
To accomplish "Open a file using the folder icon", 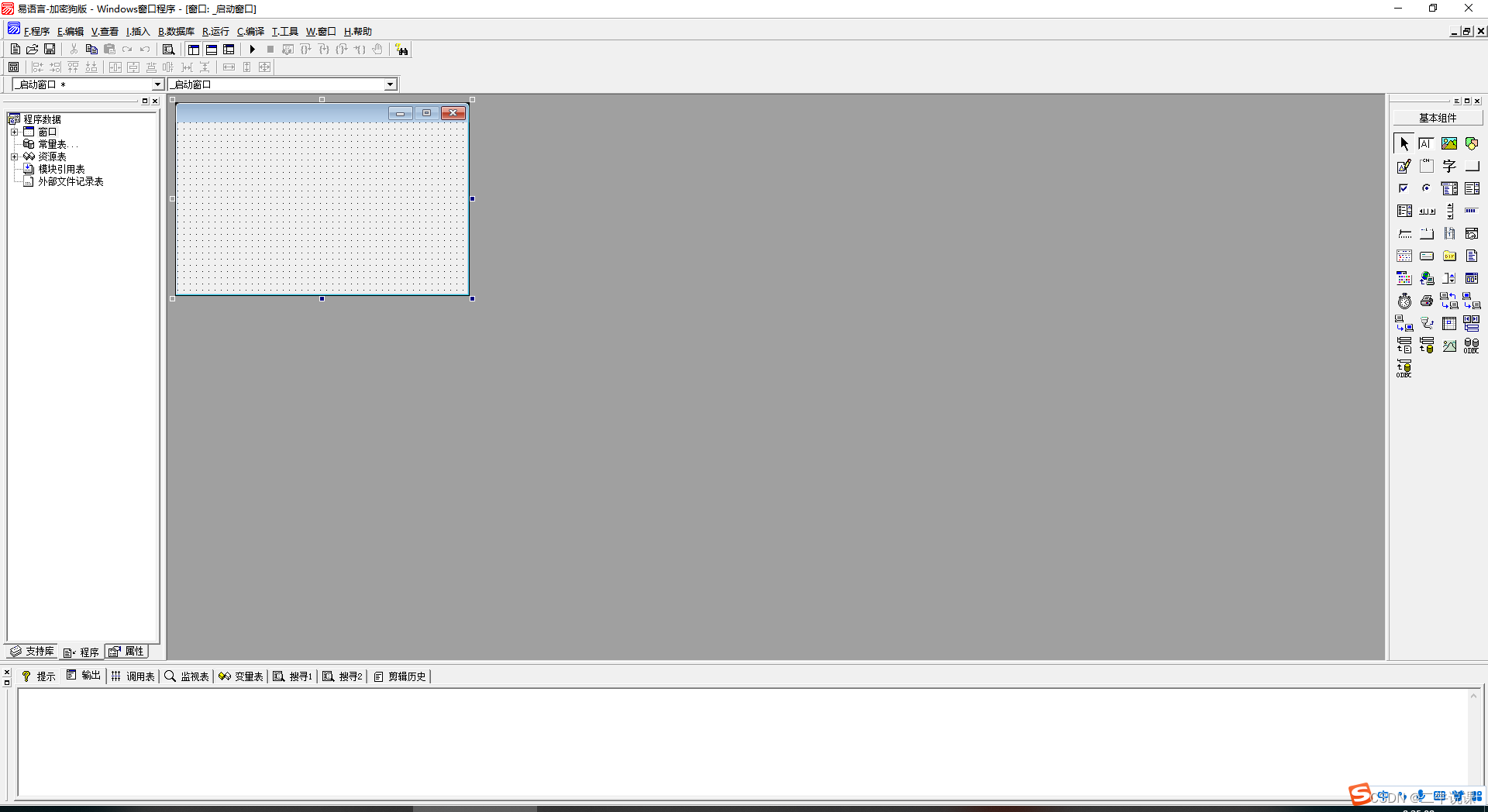I will coord(33,49).
